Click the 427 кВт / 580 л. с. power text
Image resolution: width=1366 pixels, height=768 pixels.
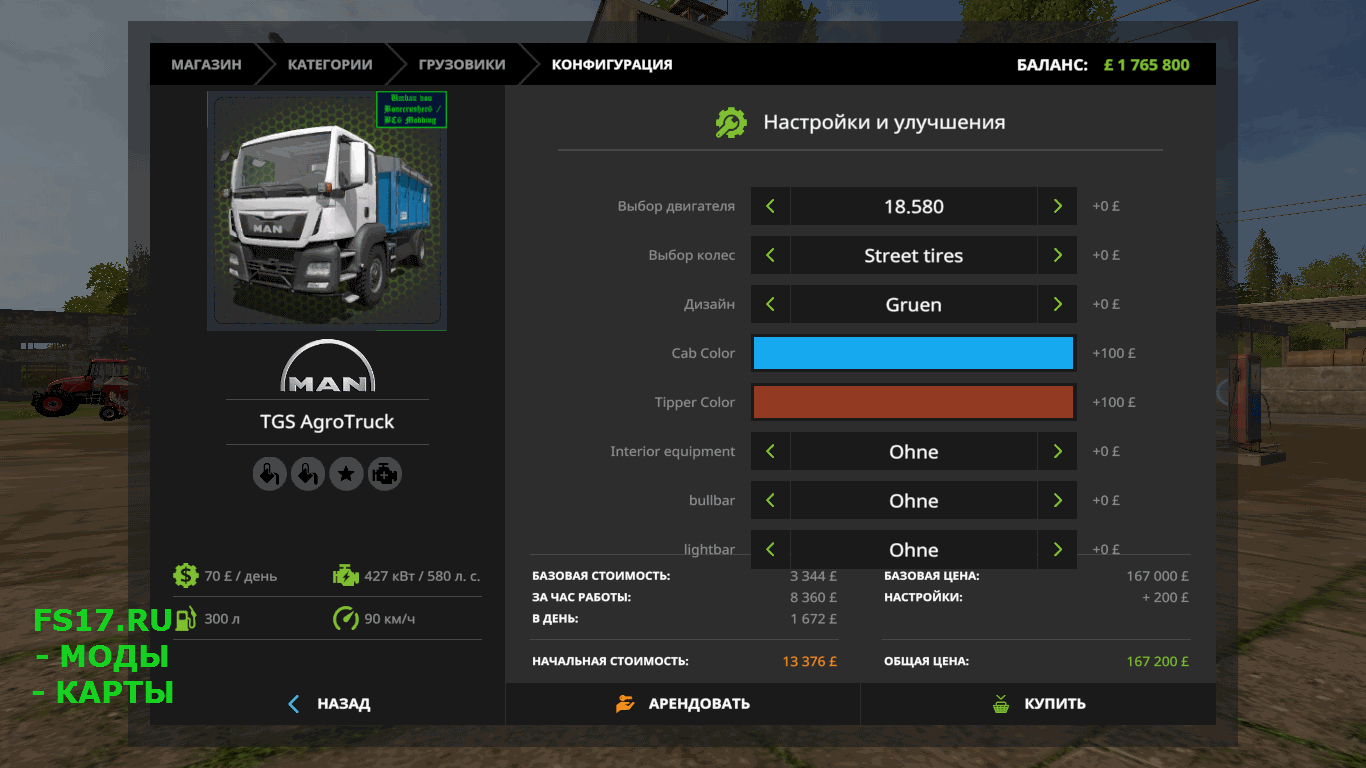click(422, 576)
